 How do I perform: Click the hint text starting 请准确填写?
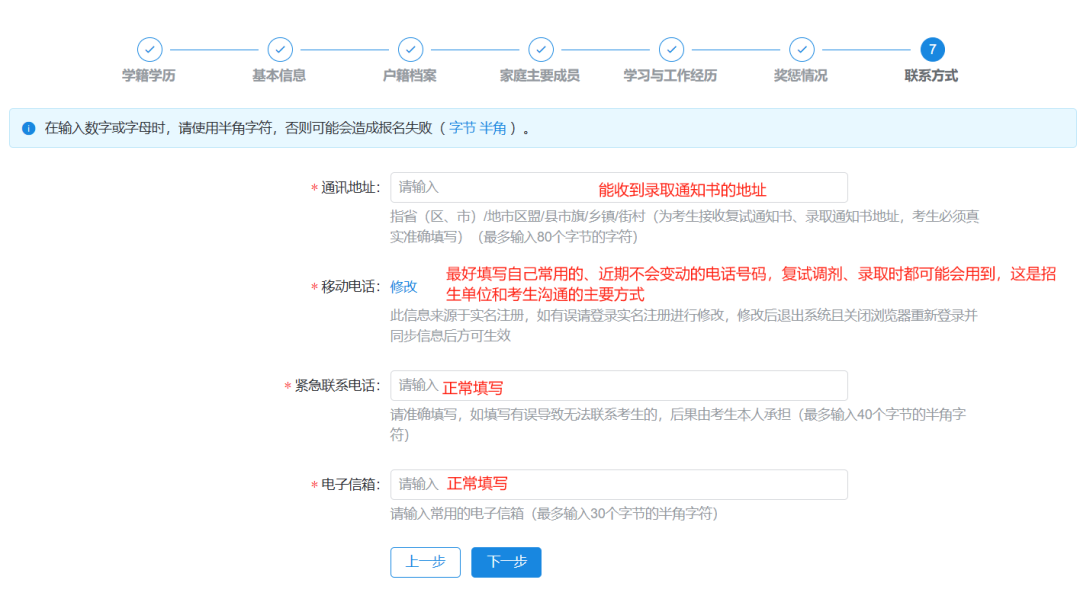678,425
